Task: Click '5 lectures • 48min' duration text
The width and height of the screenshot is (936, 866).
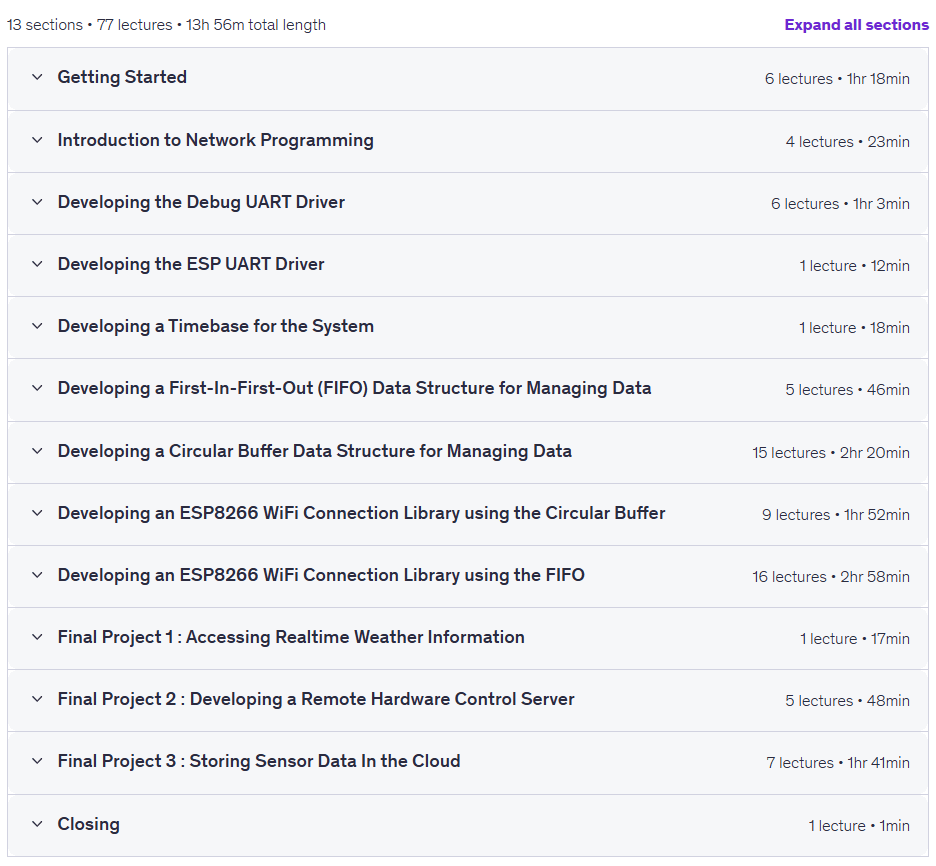Action: pos(848,701)
